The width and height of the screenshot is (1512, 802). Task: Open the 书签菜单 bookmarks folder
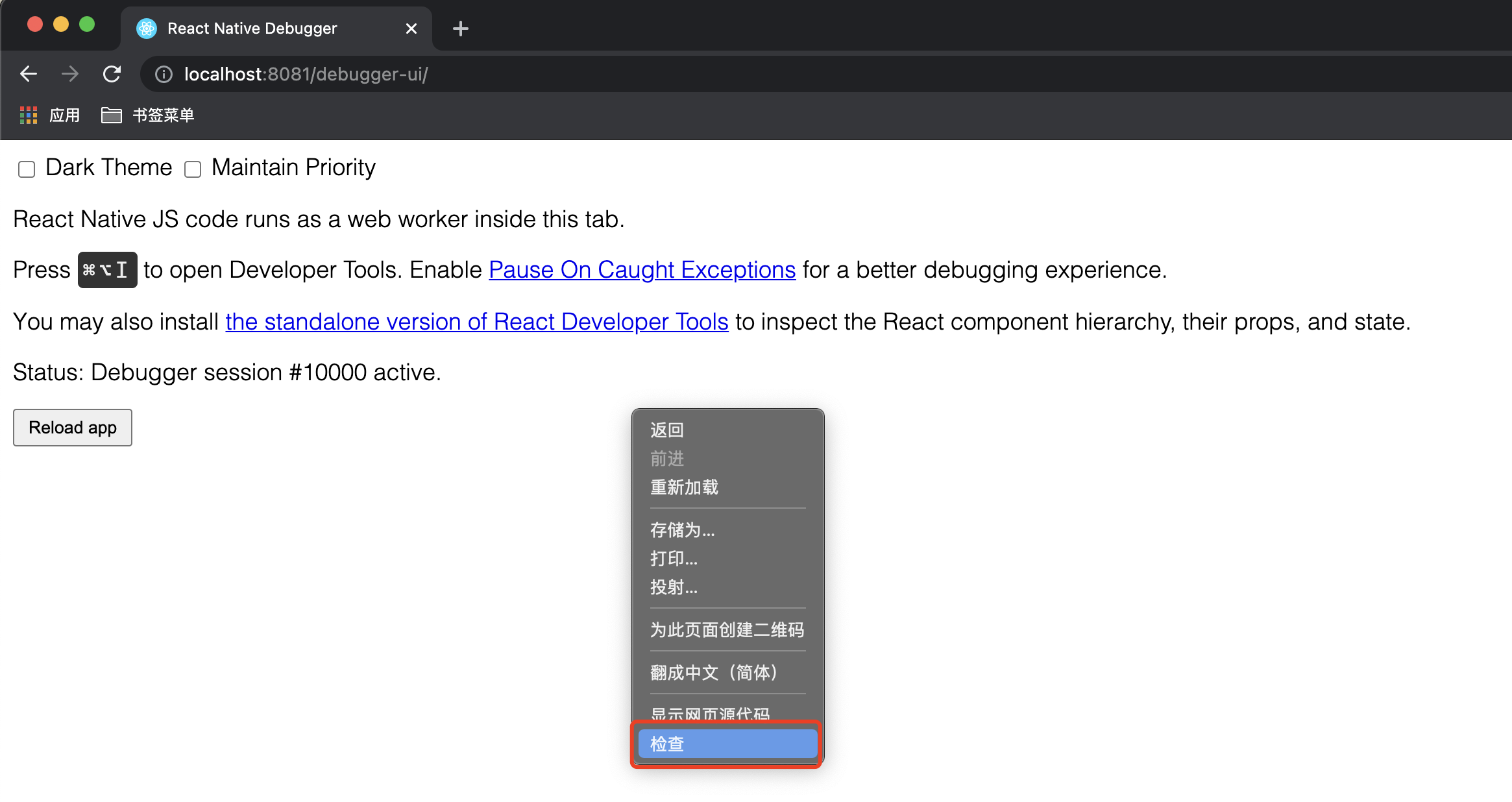(148, 115)
